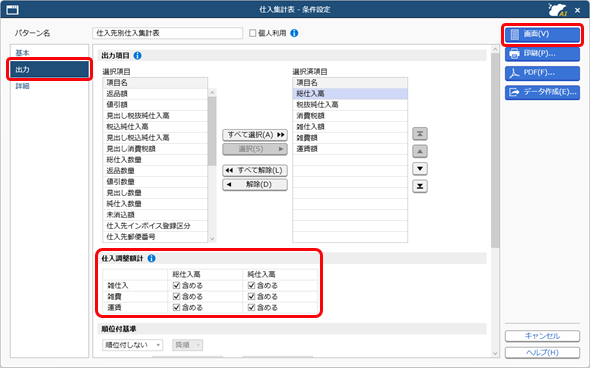590x368 pixels.
Task: Switch to 詳細 tab
Action: click(49, 86)
